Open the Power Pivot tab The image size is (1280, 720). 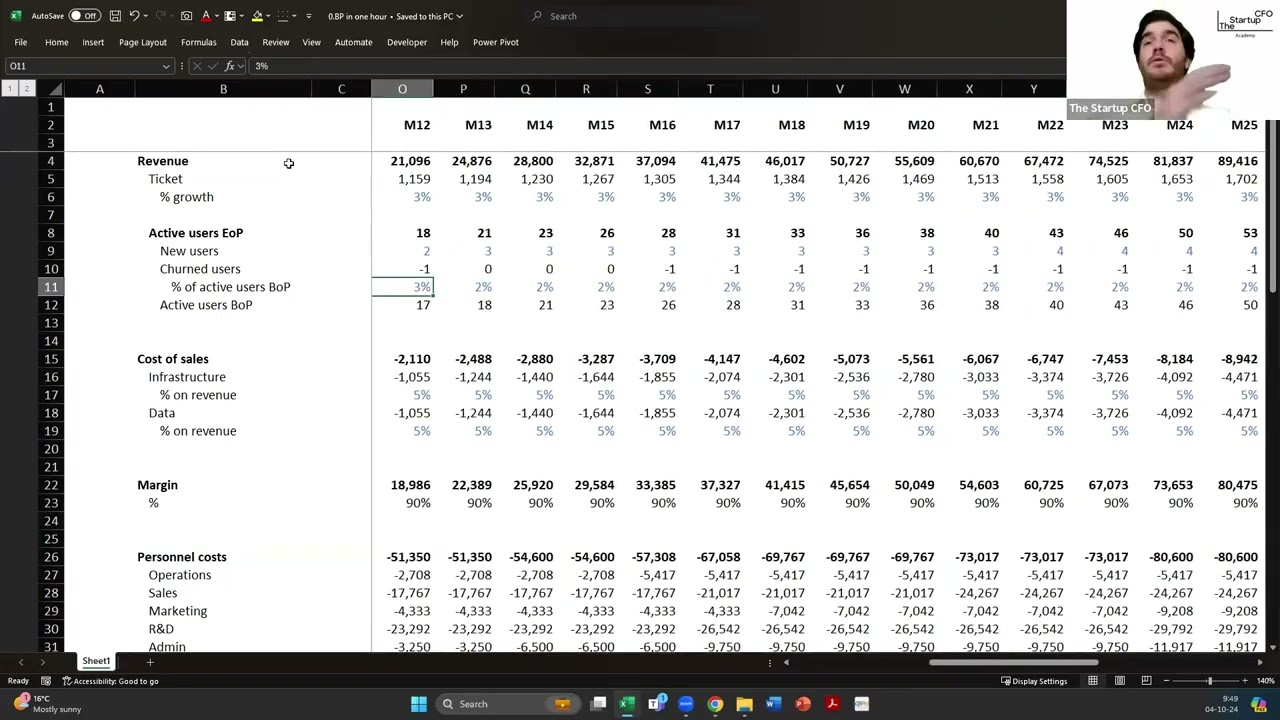495,42
